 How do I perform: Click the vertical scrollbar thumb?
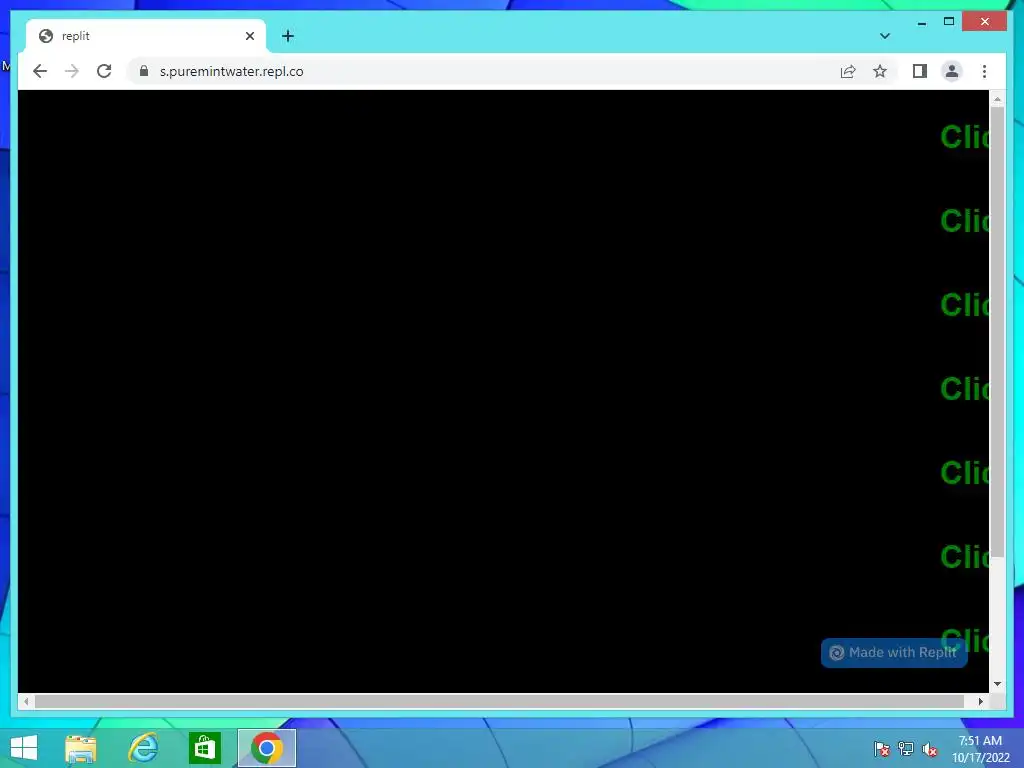(x=997, y=332)
